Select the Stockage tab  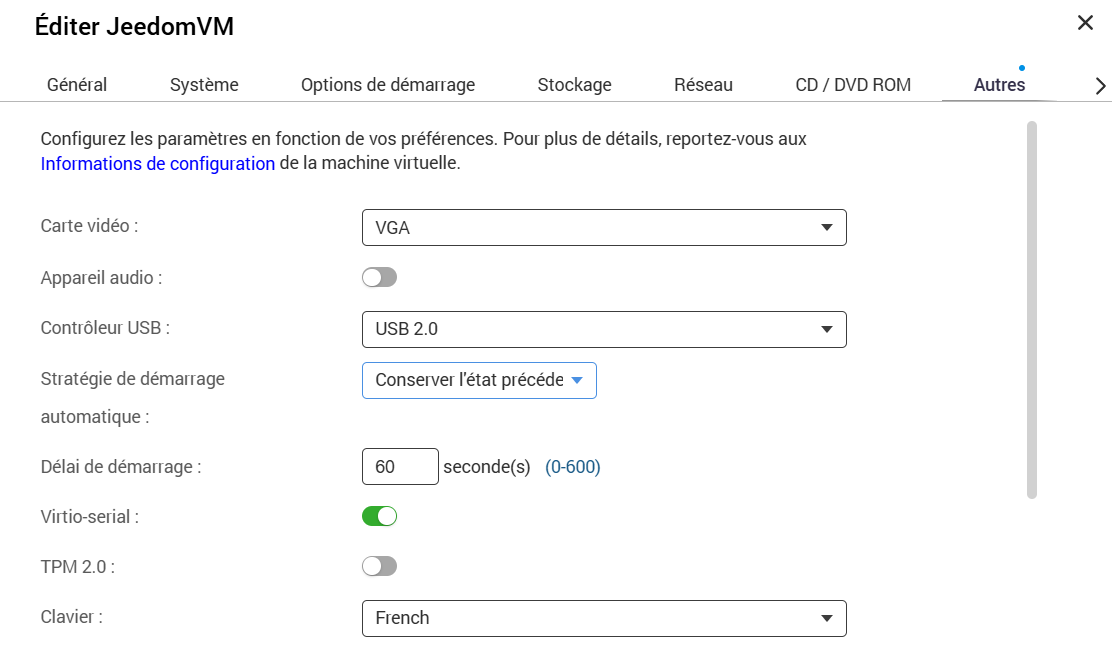coord(574,85)
